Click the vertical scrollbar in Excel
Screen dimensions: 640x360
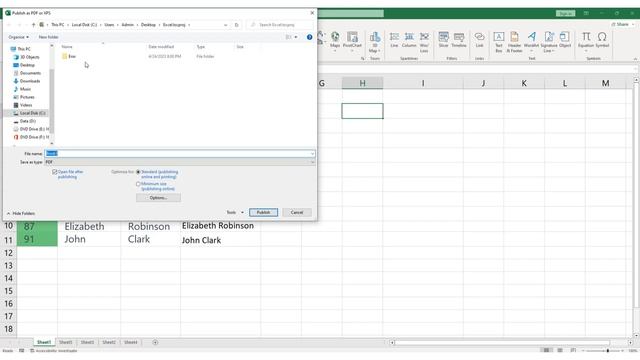[x=636, y=196]
